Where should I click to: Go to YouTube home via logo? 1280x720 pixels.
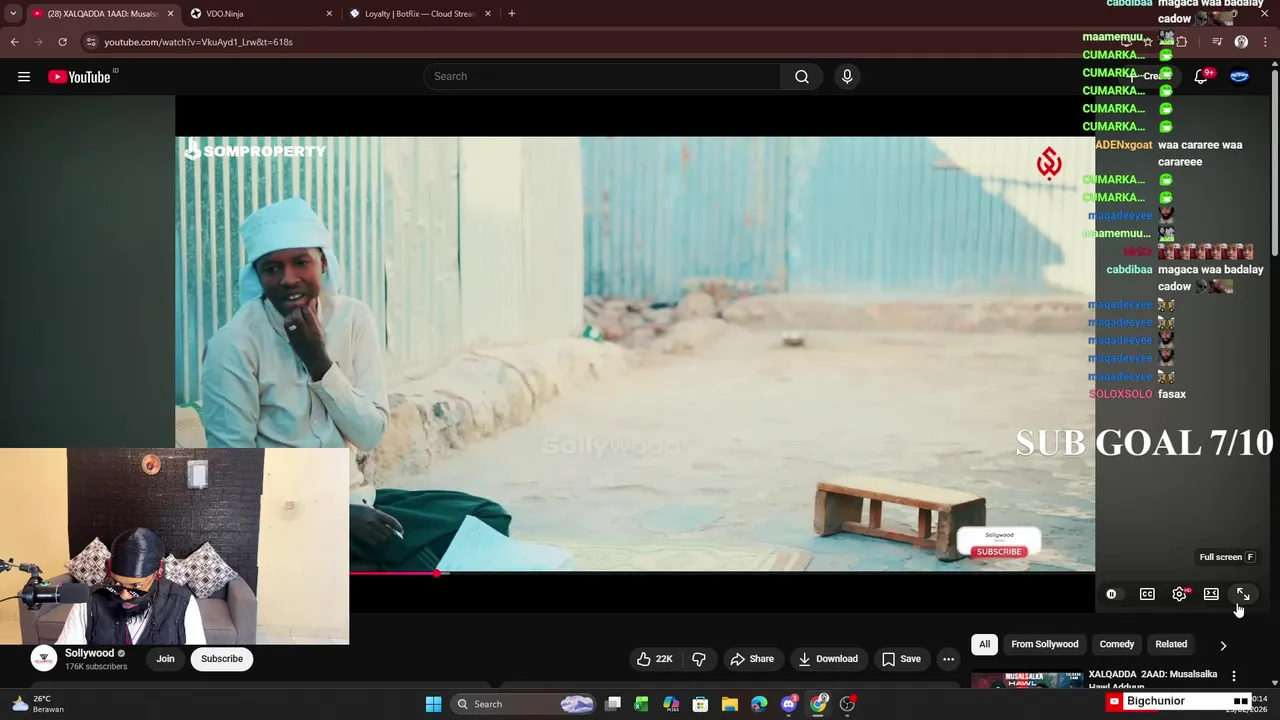tap(79, 77)
